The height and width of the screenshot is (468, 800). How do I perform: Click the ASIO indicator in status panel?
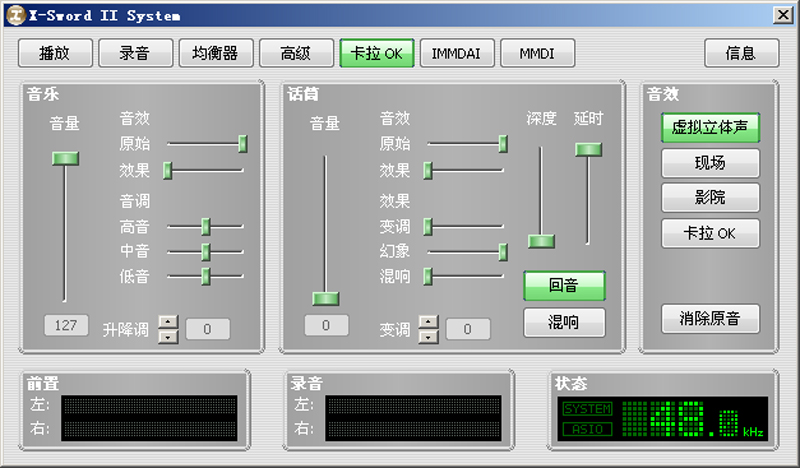[587, 429]
